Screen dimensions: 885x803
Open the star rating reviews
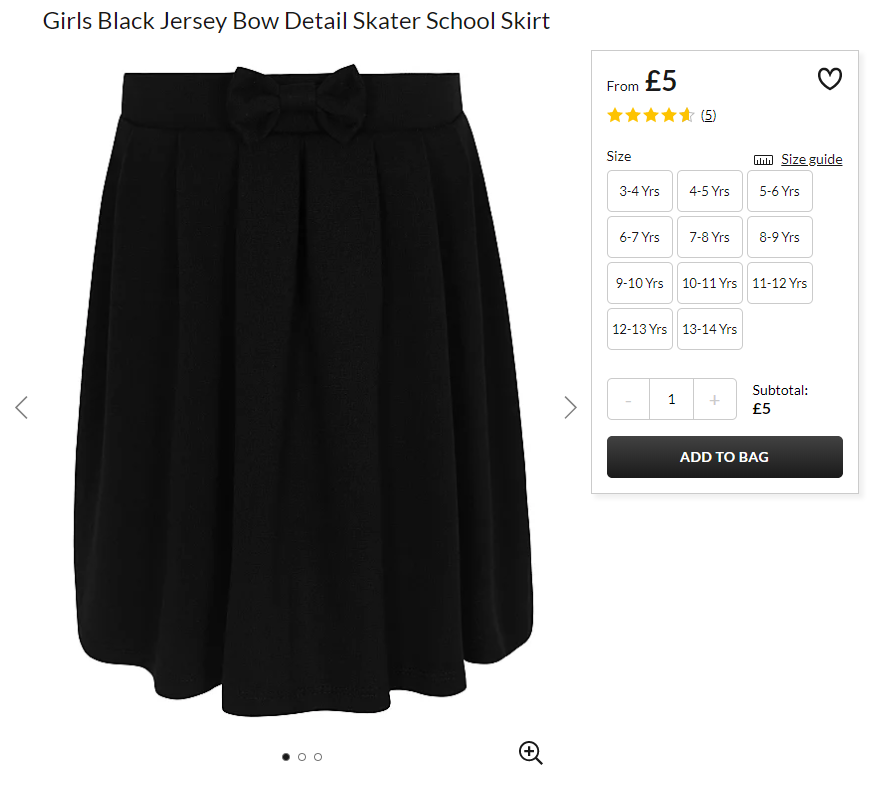pyautogui.click(x=650, y=116)
